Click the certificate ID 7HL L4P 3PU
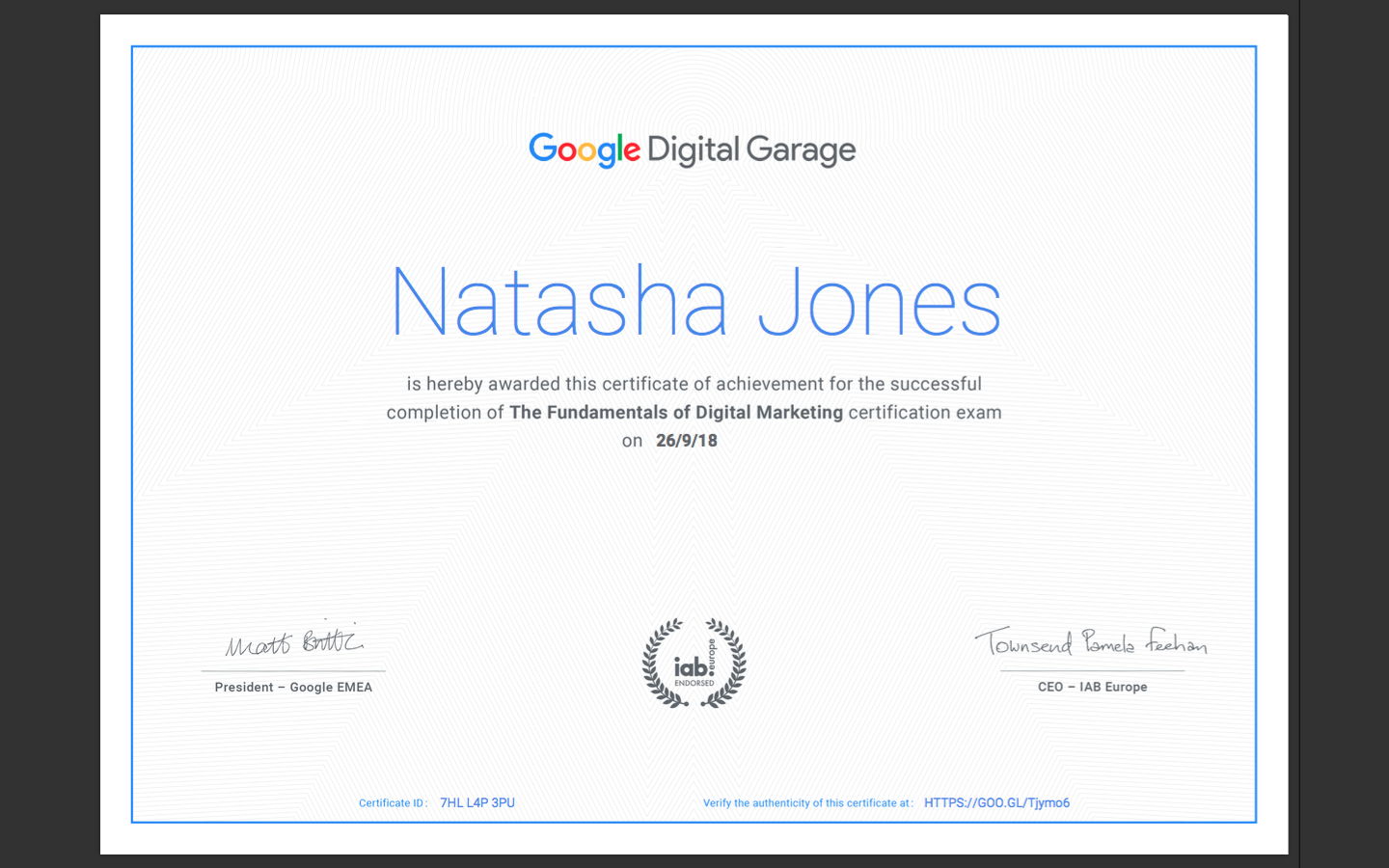 coord(477,802)
